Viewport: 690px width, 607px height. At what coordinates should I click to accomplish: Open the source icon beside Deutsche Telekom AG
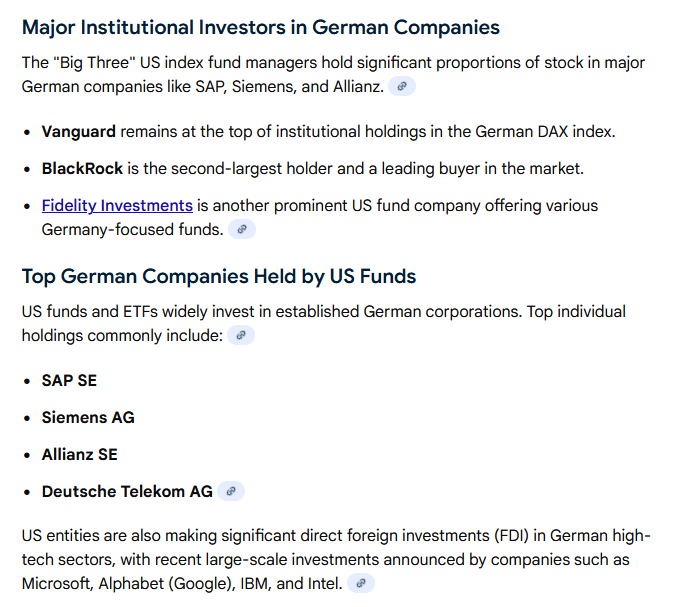pos(231,491)
